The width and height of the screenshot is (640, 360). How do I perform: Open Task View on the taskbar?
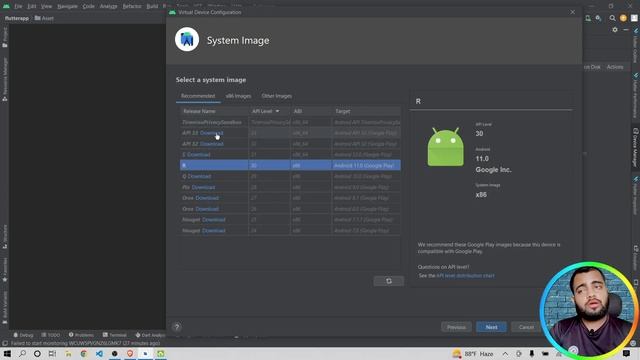click(x=52, y=353)
